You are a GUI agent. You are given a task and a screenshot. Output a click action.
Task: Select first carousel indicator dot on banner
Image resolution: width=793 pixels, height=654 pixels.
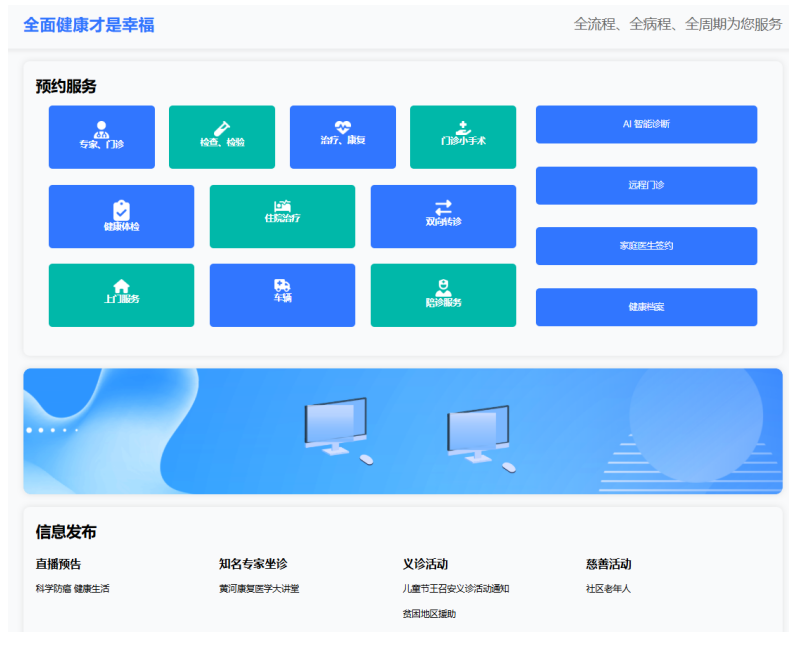(29, 430)
